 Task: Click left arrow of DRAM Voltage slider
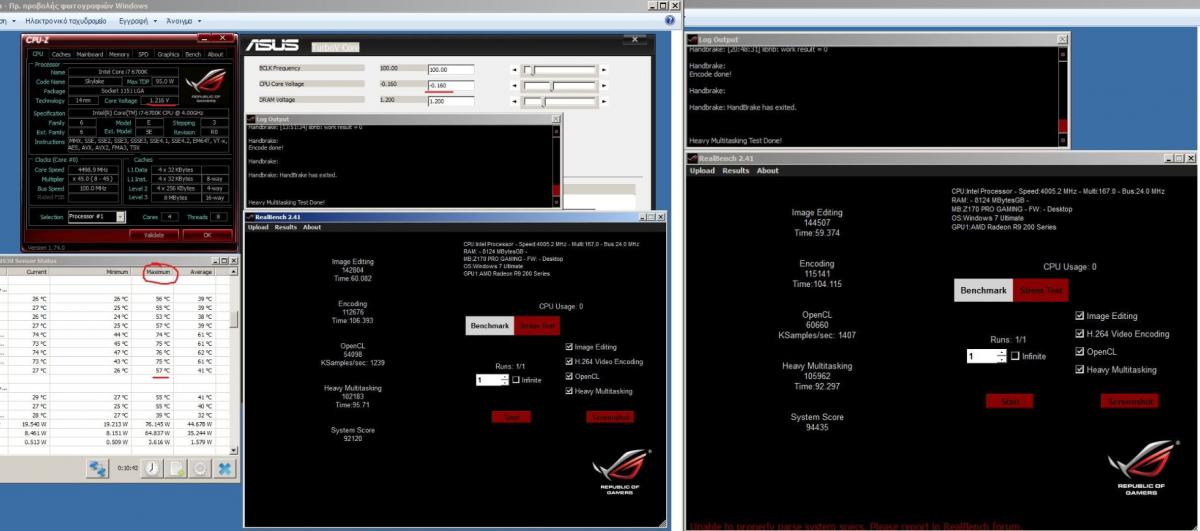[514, 102]
